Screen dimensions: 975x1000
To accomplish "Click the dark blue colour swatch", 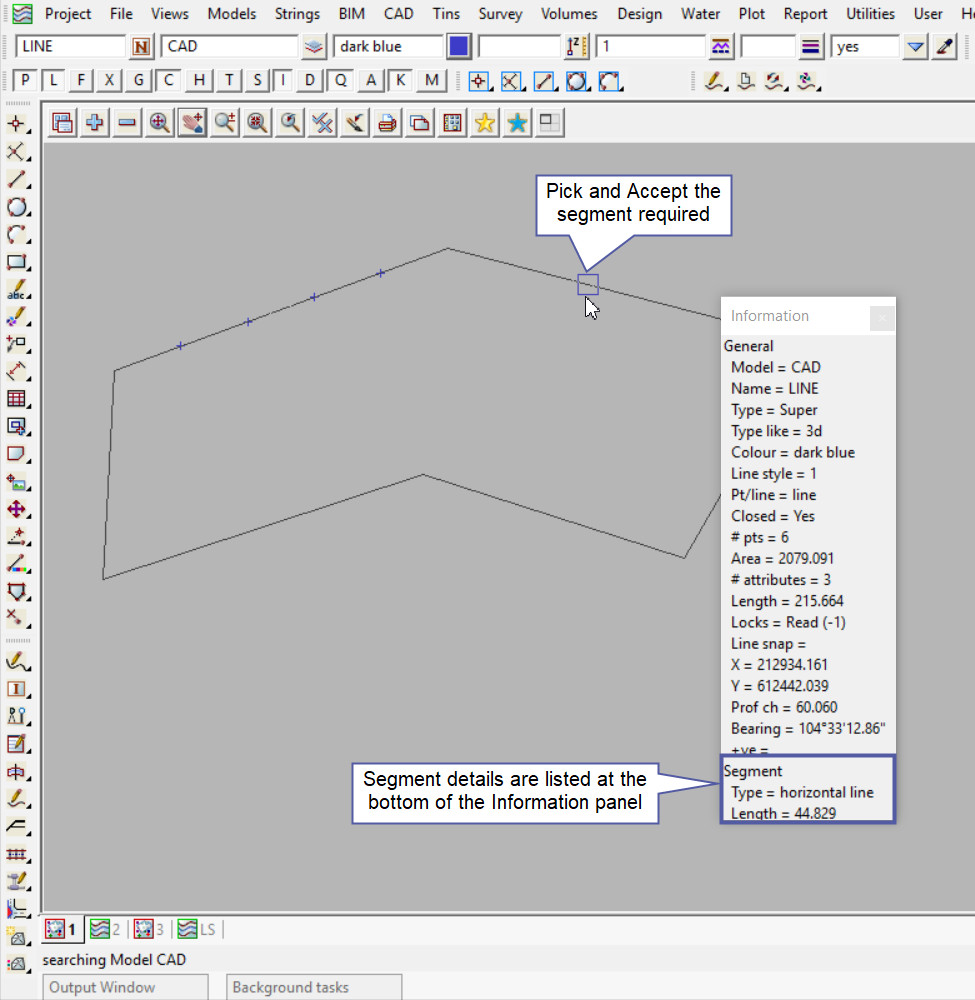I will [x=459, y=47].
